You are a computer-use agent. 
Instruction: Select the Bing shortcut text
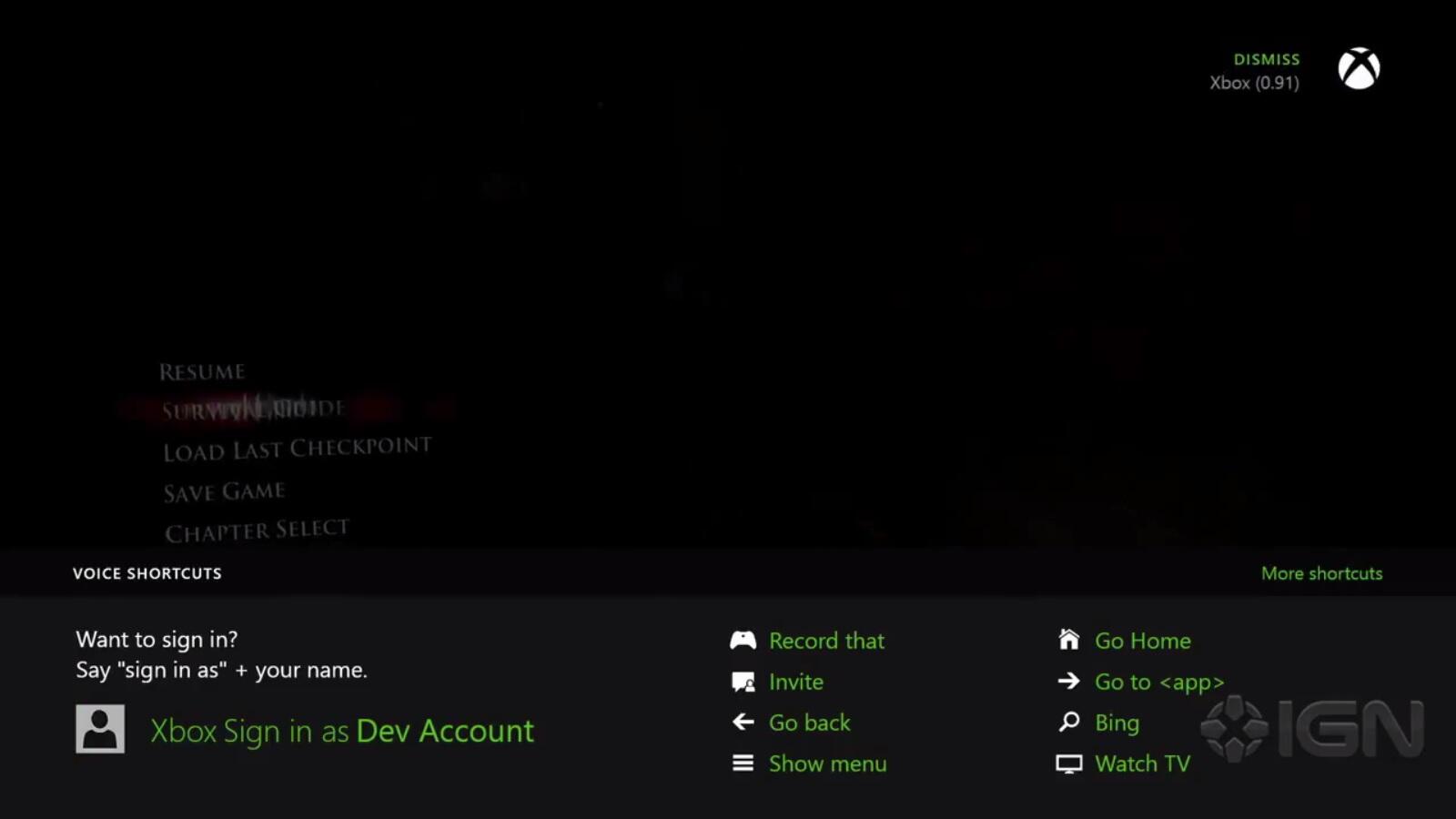pos(1117,723)
